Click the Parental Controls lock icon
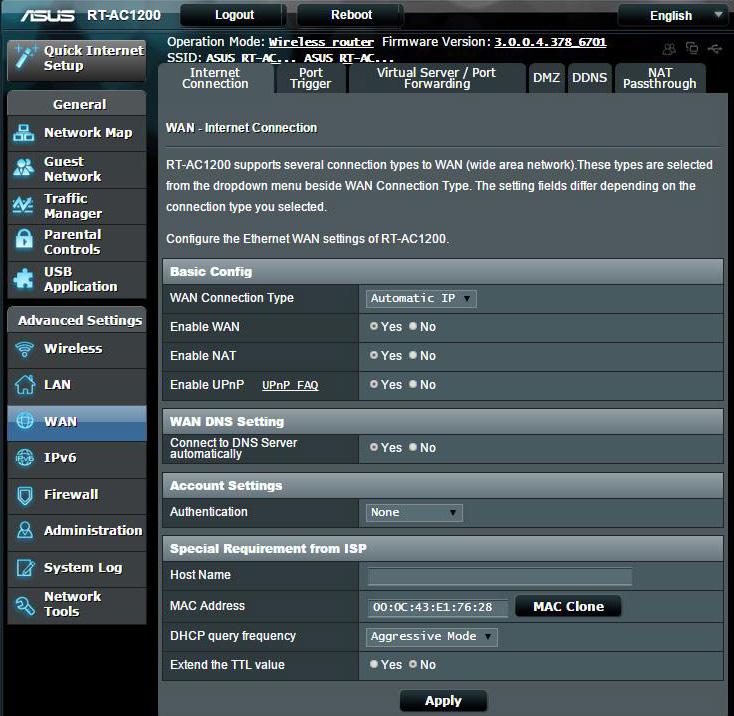 [24, 239]
